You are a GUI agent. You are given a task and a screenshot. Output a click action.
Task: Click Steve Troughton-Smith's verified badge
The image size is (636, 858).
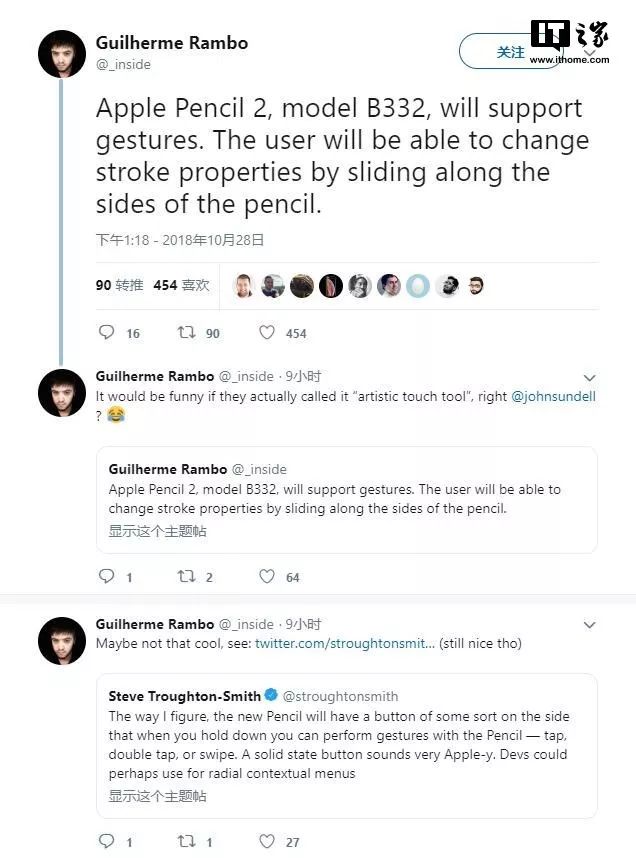269,695
